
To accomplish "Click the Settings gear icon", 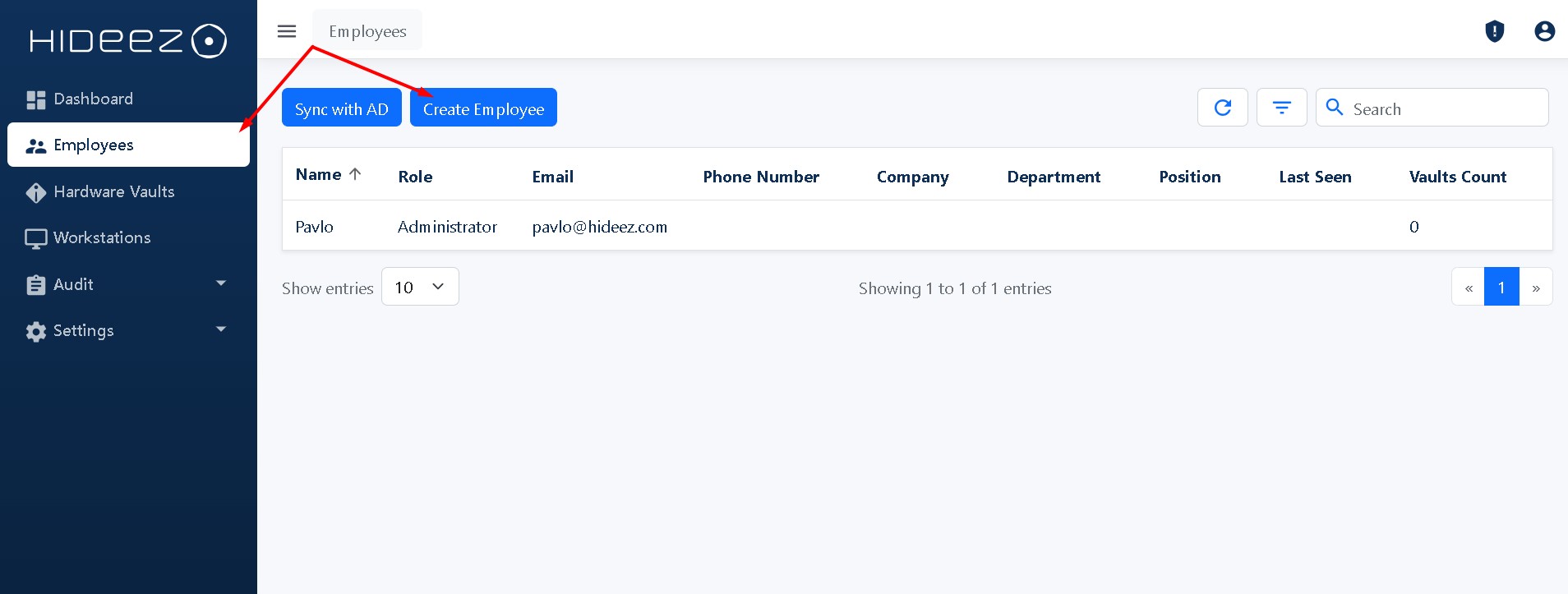I will click(35, 331).
